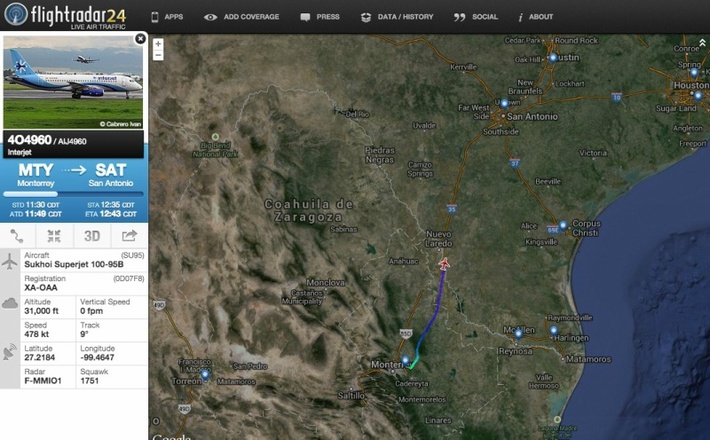This screenshot has width=710, height=440.
Task: Click the ETA 12:43 CDT arrival time
Action: (111, 214)
